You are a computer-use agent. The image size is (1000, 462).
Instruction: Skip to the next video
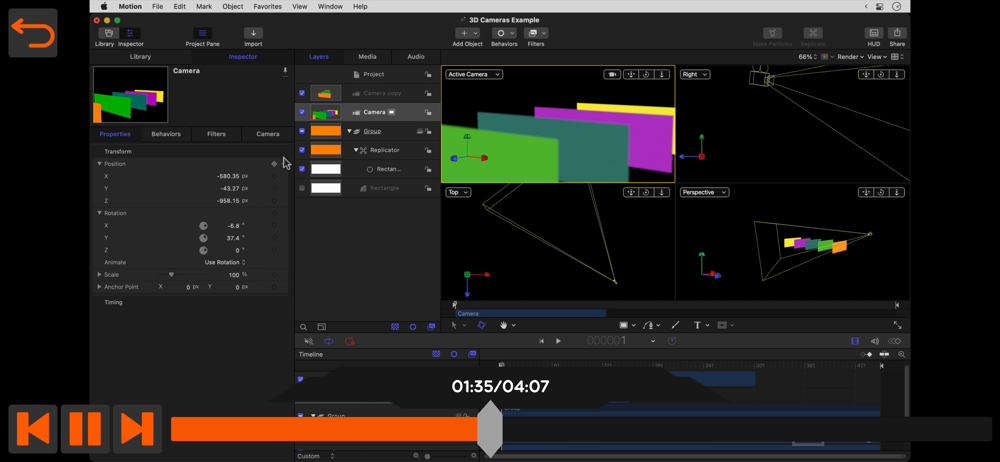[x=137, y=428]
